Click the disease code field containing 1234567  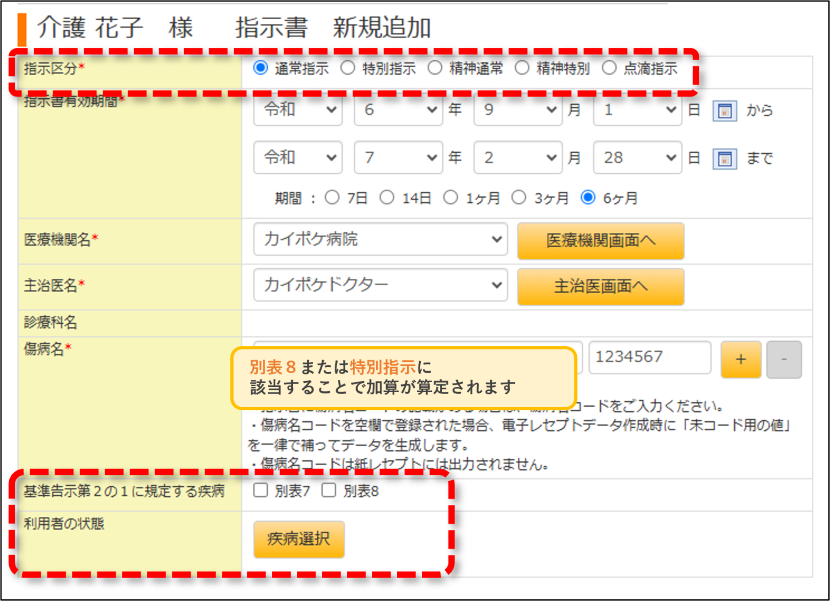tap(649, 357)
